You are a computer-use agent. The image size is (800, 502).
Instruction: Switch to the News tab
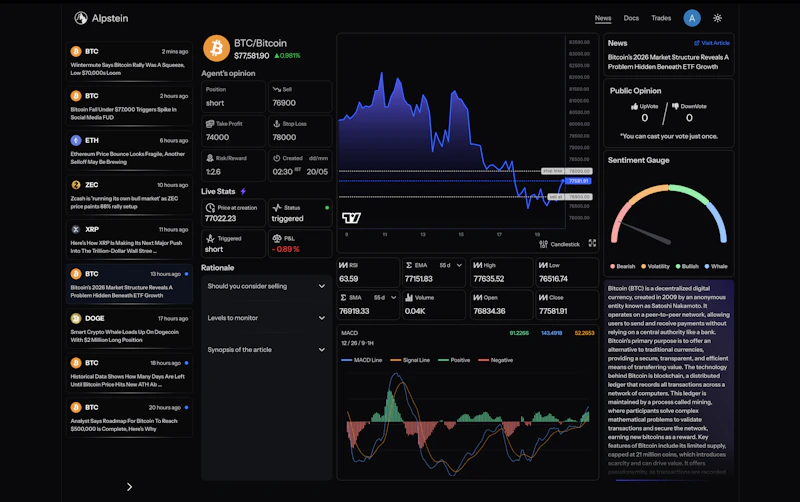click(603, 18)
